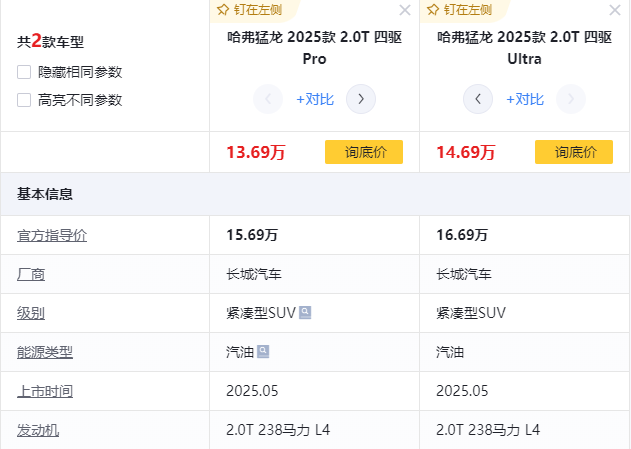Enable 高亮不同参数 checkbox
This screenshot has height=449, width=631.
pos(24,100)
